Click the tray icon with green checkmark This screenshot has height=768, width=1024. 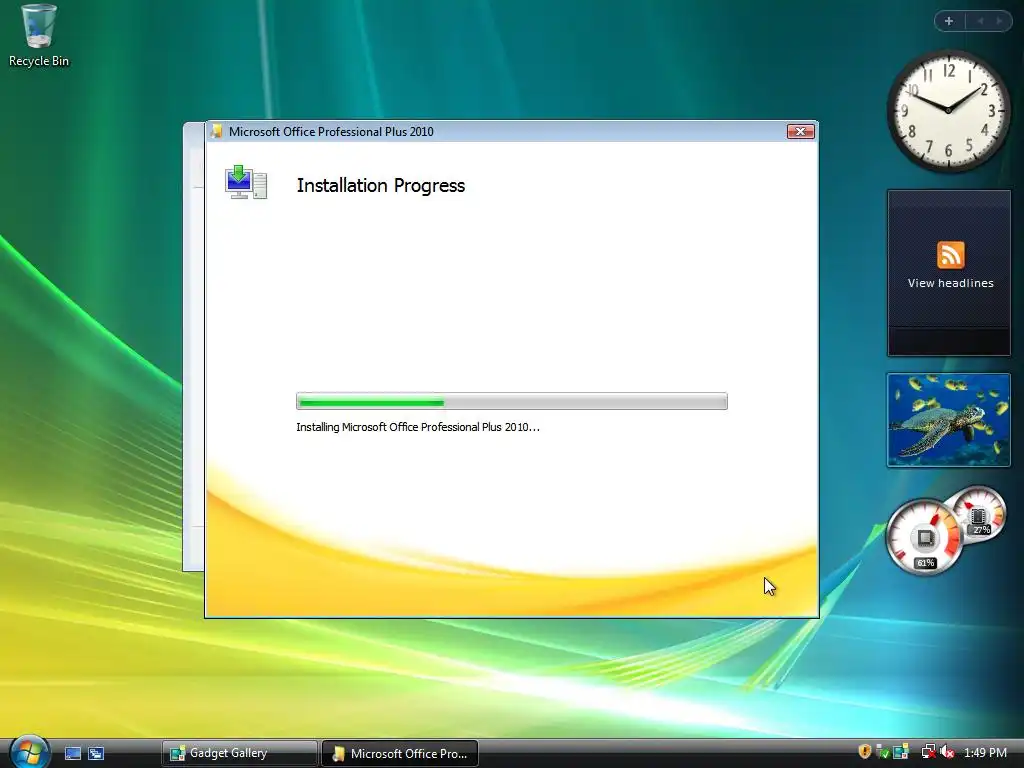tap(882, 752)
